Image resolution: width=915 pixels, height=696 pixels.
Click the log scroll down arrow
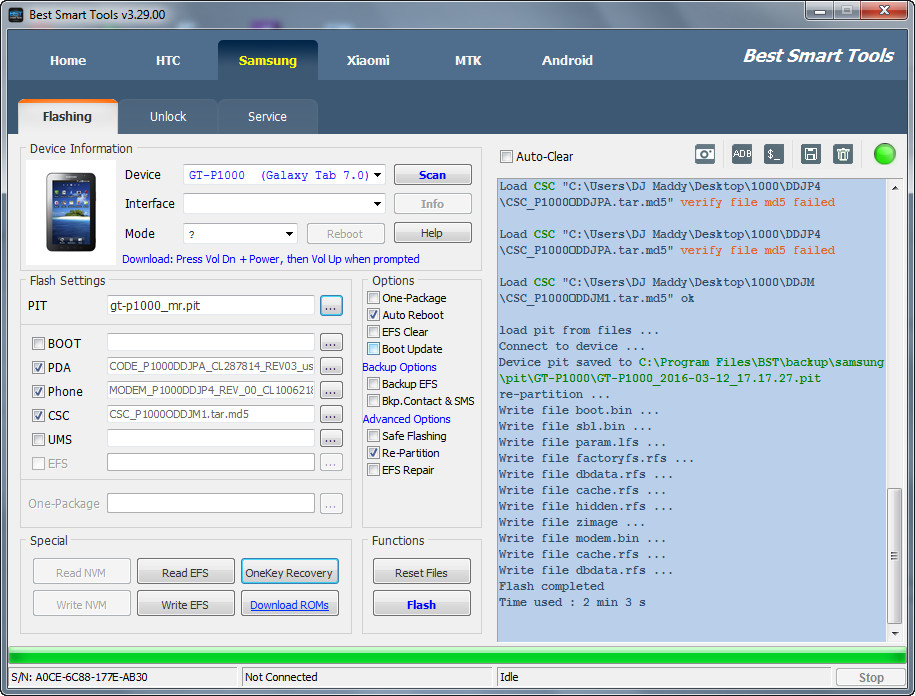[x=895, y=634]
